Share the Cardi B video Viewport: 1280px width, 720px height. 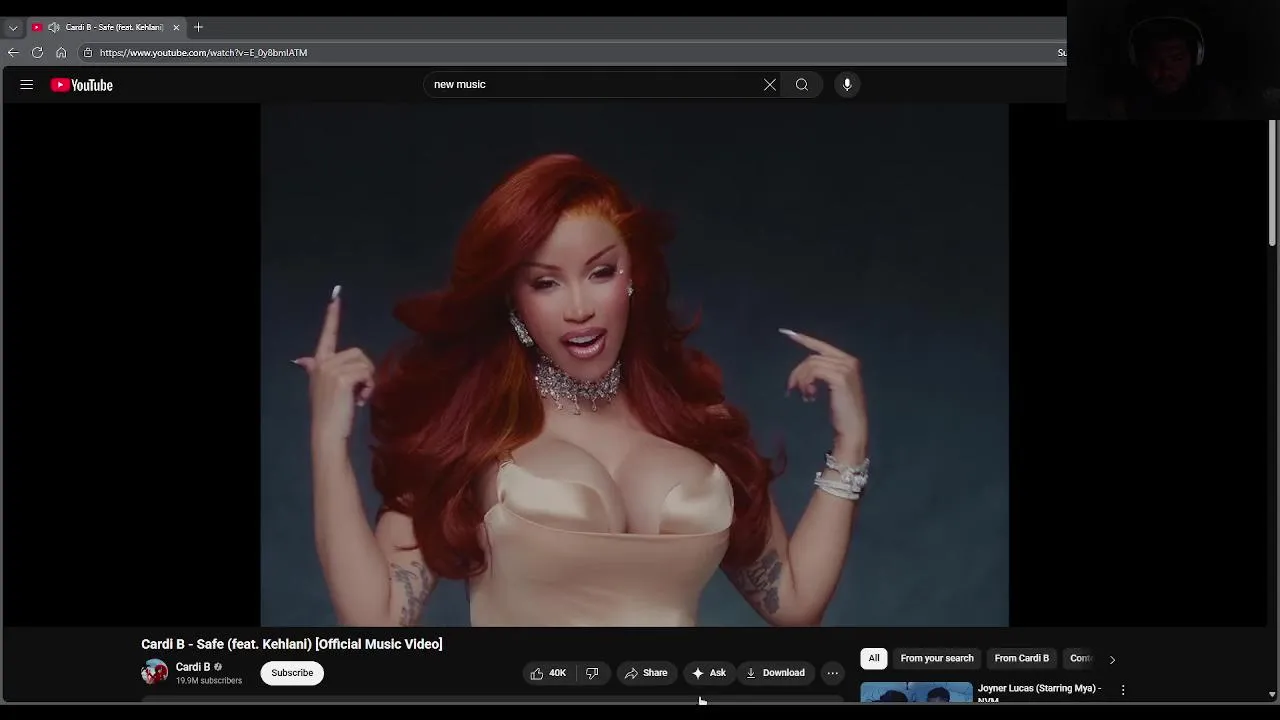tap(646, 673)
